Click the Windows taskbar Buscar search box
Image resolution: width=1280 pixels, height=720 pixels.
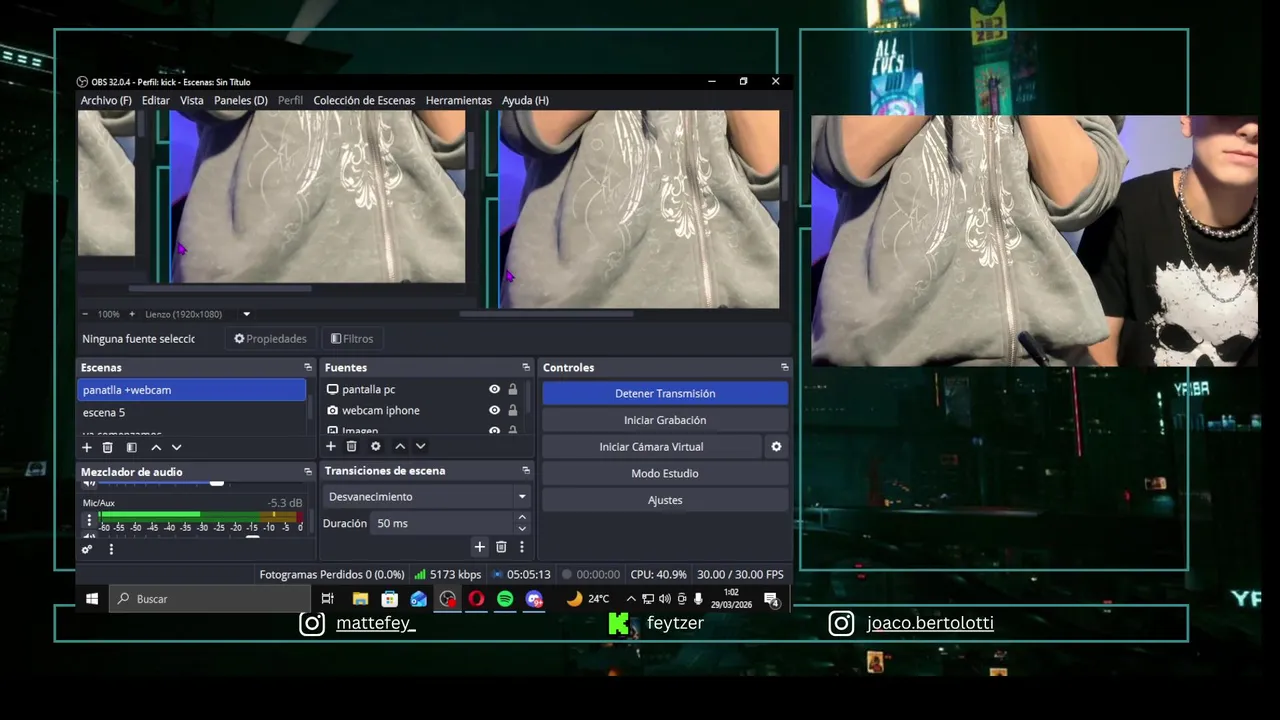click(x=212, y=599)
